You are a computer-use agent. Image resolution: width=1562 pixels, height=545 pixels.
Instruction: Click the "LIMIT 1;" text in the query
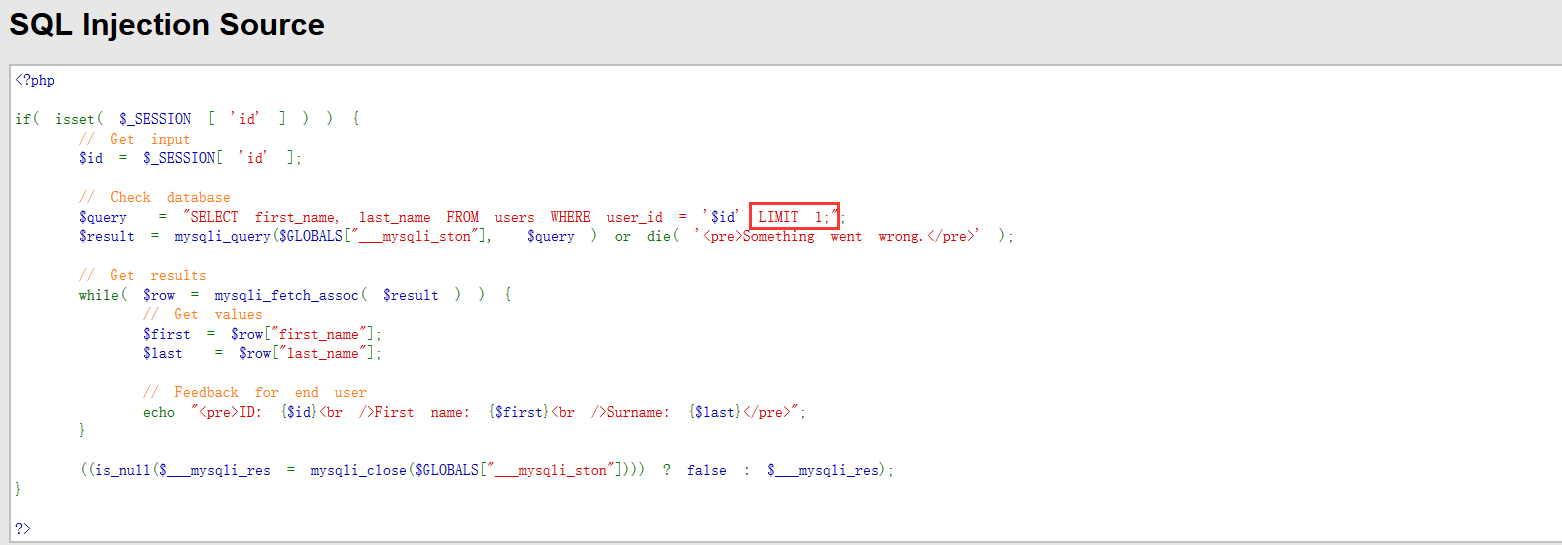point(794,217)
